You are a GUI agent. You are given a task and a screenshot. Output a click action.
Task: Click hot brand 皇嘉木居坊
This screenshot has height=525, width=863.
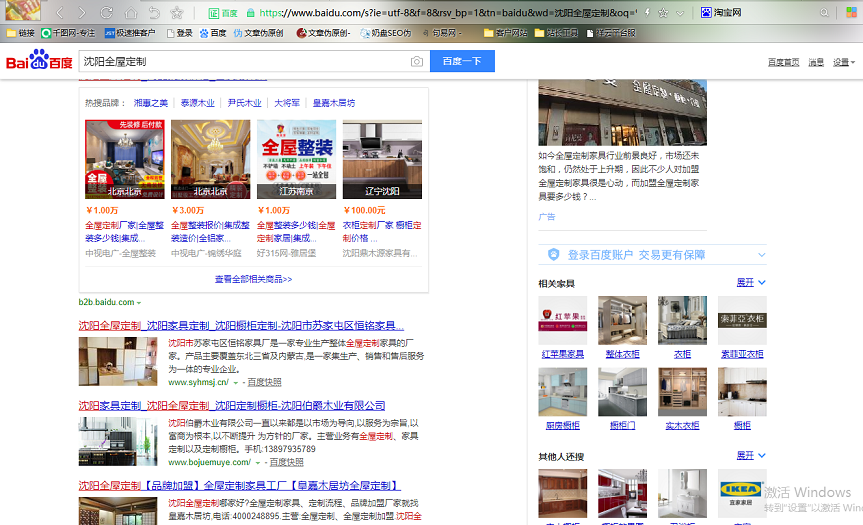334,103
